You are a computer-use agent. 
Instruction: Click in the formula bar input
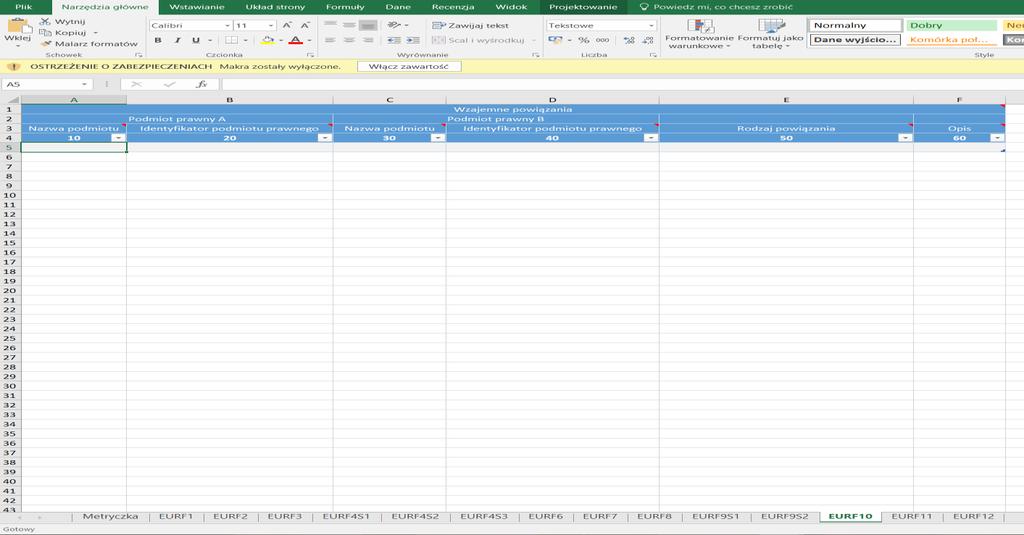622,84
